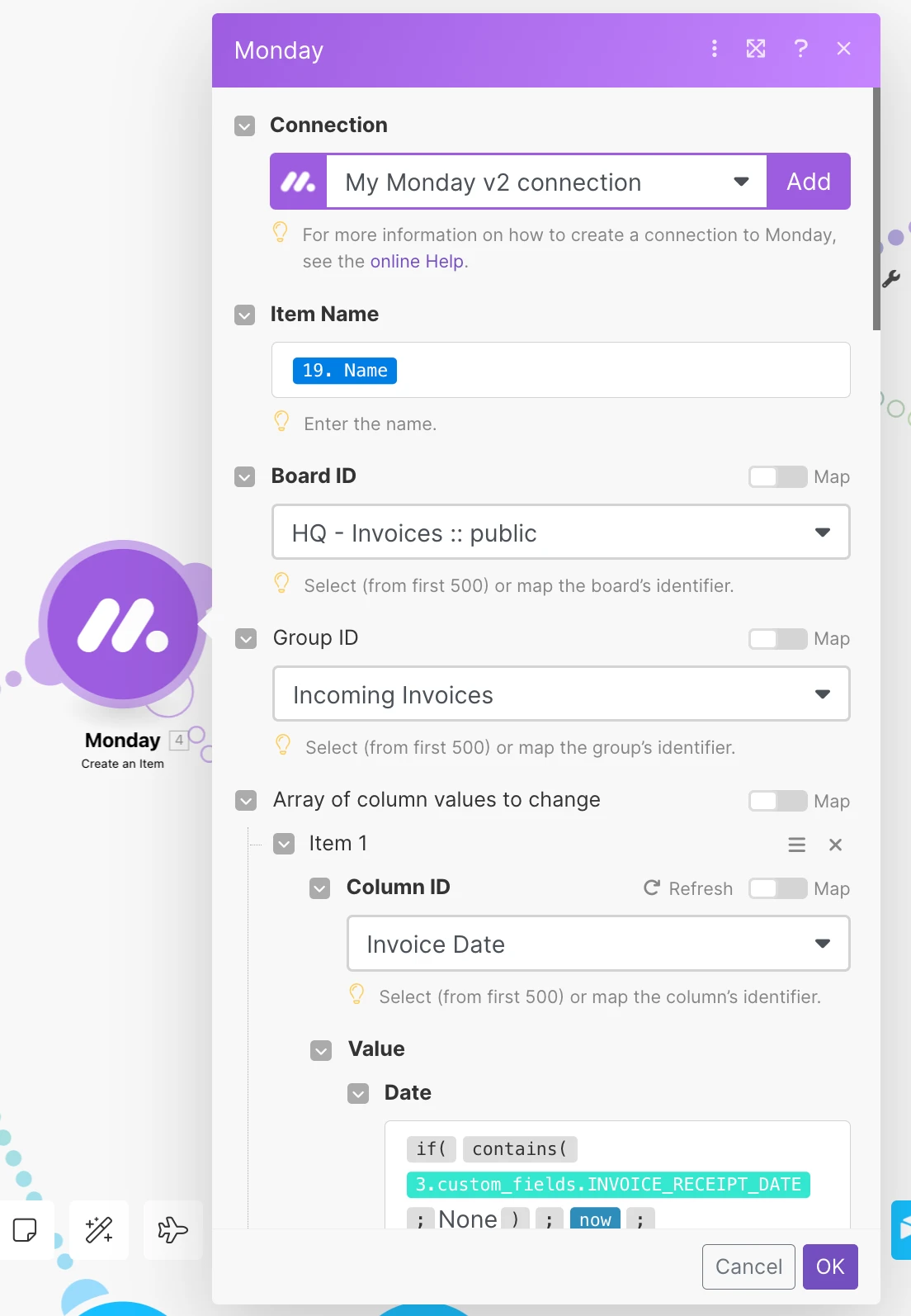Click the airplane explain flow icon
Viewport: 911px width, 1316px height.
pos(173,1230)
